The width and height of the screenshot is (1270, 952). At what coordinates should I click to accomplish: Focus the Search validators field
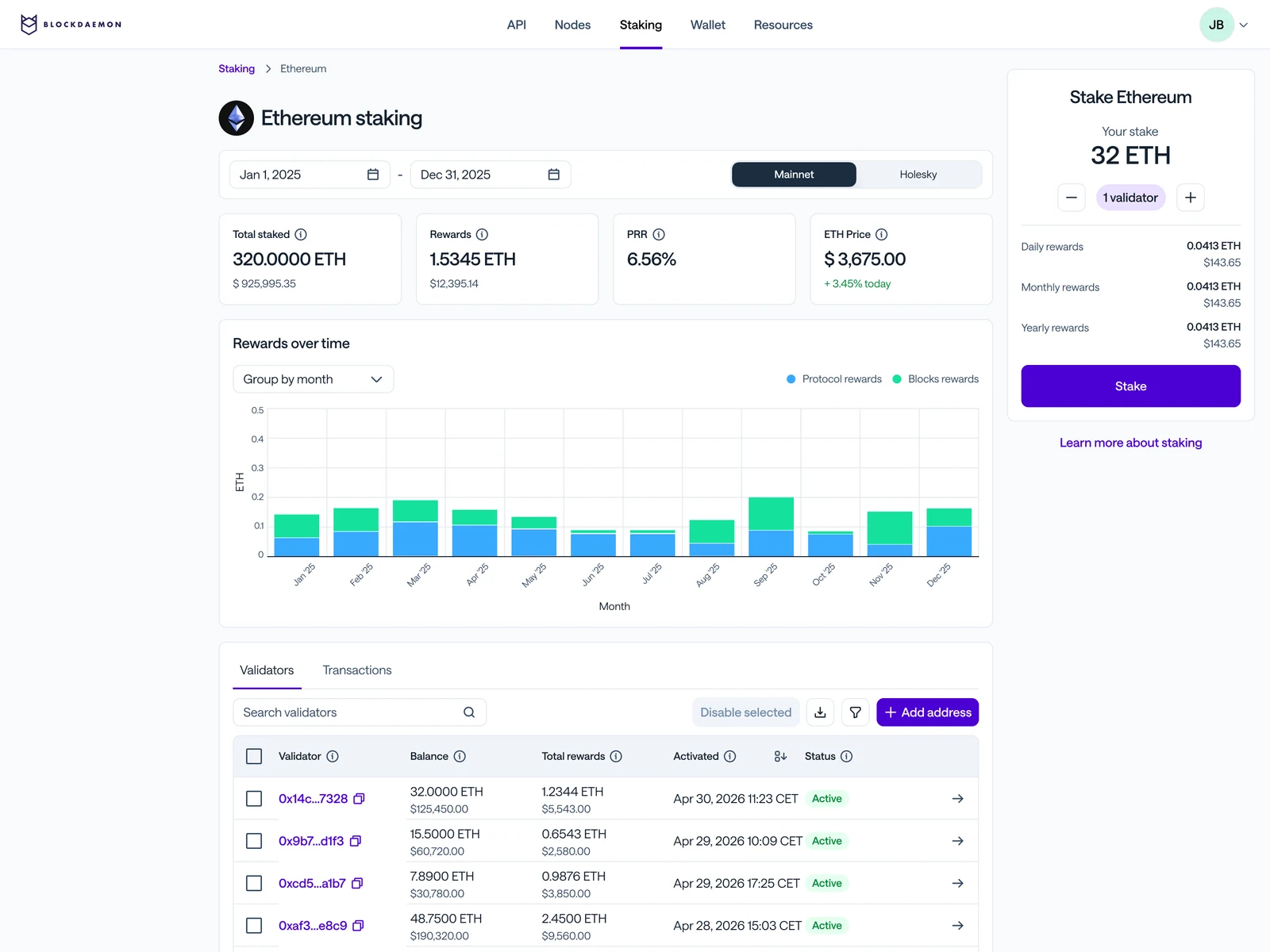pos(360,712)
